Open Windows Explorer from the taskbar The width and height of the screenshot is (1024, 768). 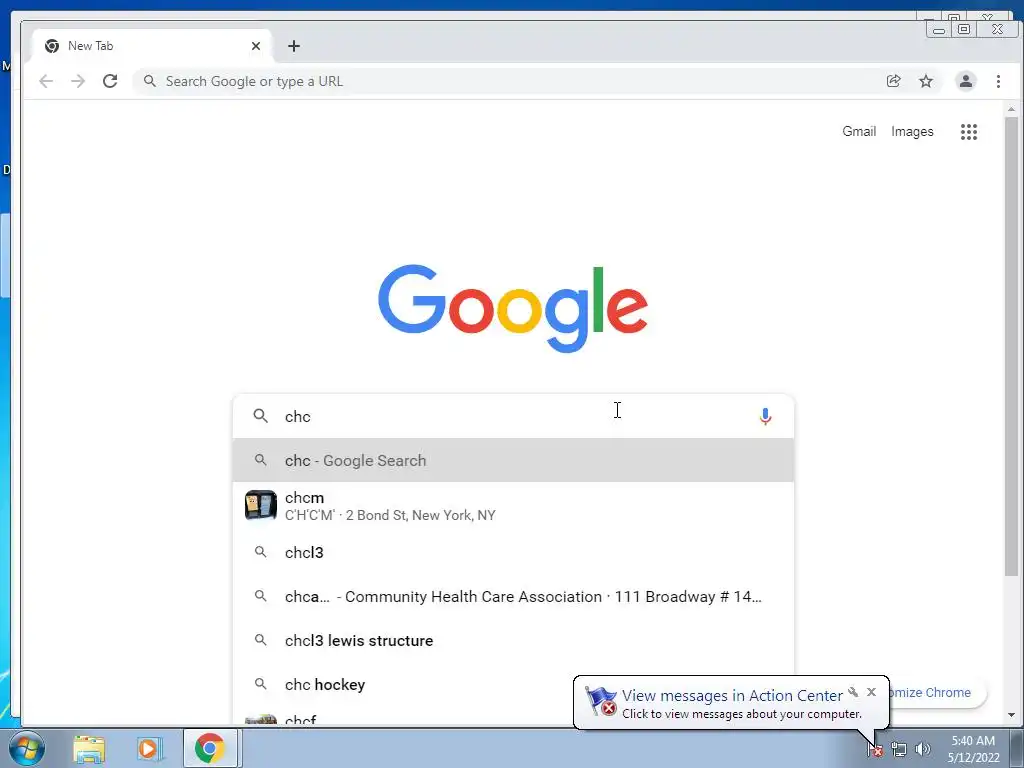point(89,748)
